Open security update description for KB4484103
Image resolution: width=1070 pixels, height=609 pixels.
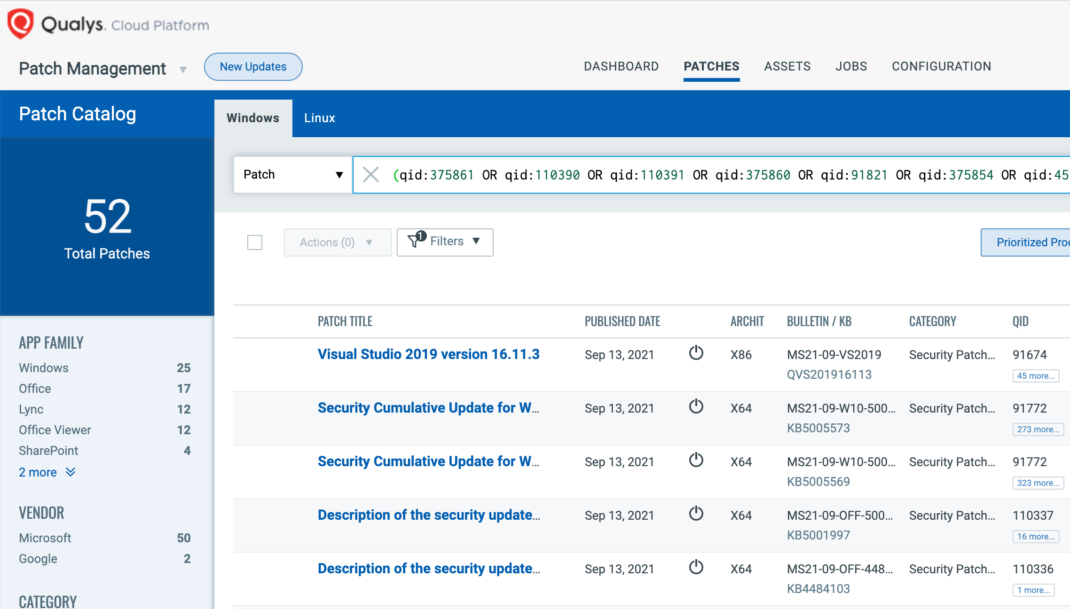coord(429,569)
